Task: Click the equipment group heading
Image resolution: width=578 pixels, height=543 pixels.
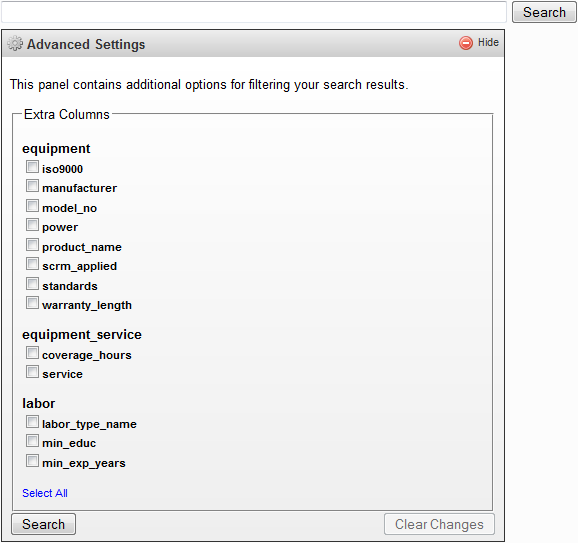Action: click(56, 149)
